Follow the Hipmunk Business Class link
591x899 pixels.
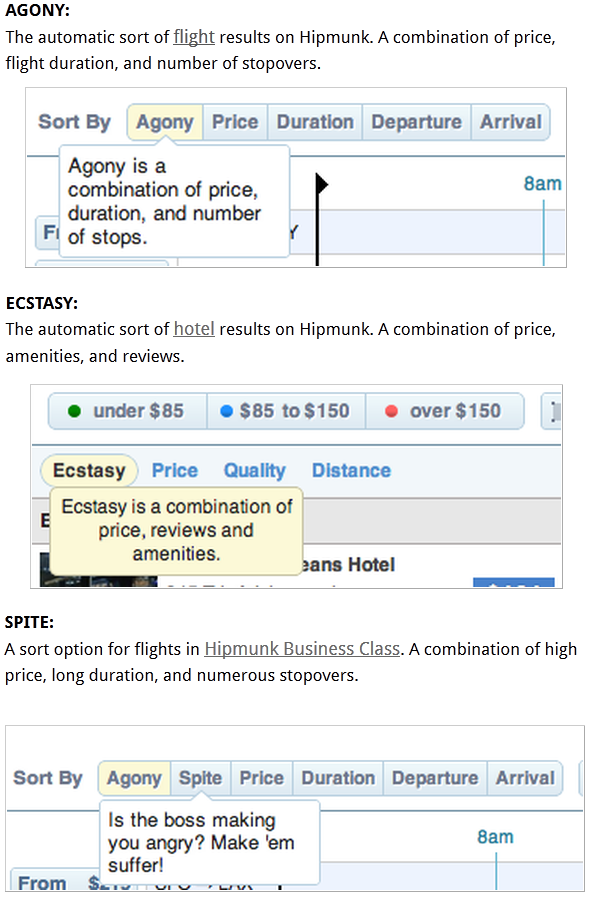tap(302, 648)
